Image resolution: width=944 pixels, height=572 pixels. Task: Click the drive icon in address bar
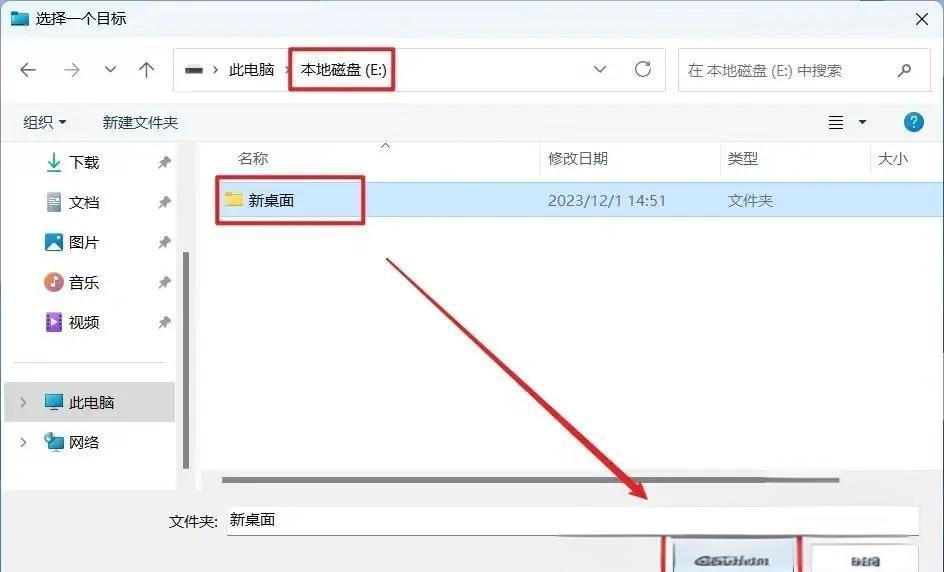tap(194, 70)
